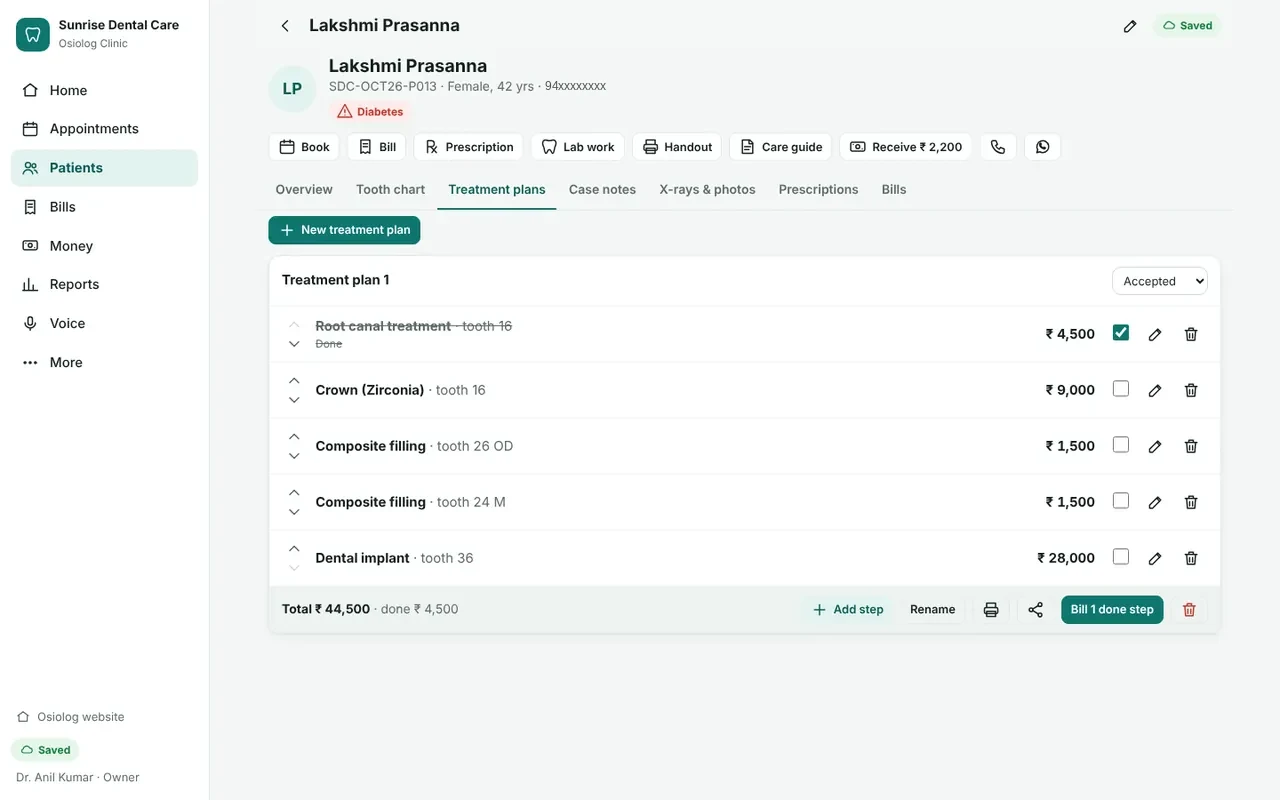Click Receive ₹ 2,200 button
Viewport: 1280px width, 800px height.
905,147
